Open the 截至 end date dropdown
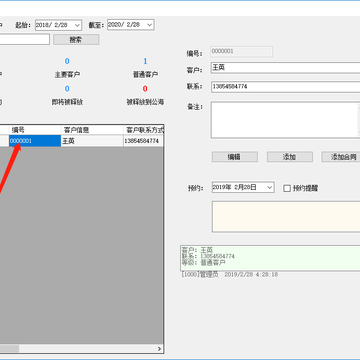This screenshot has height=360, width=360. (149, 25)
